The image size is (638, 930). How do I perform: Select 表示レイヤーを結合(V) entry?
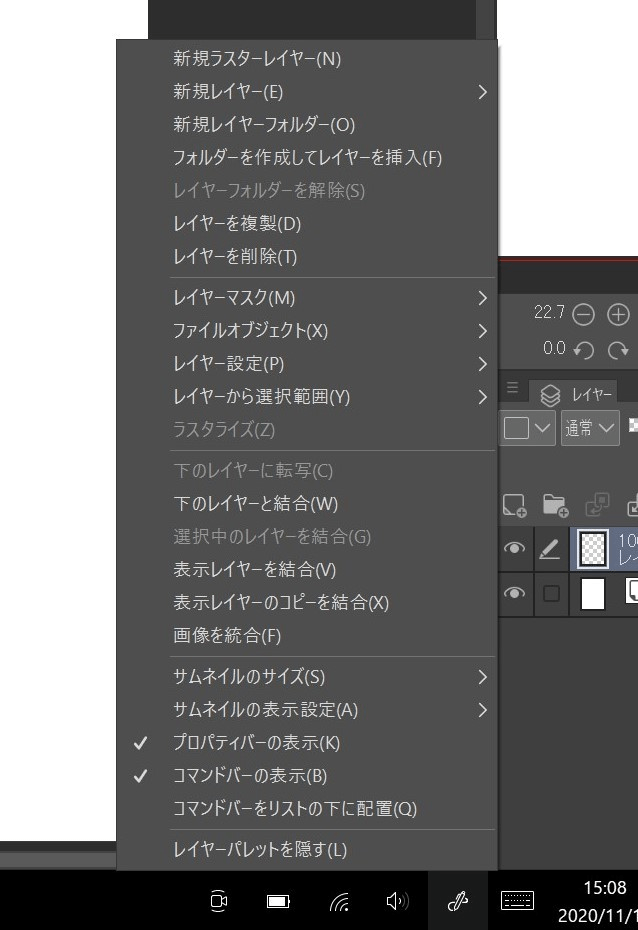pos(307,570)
